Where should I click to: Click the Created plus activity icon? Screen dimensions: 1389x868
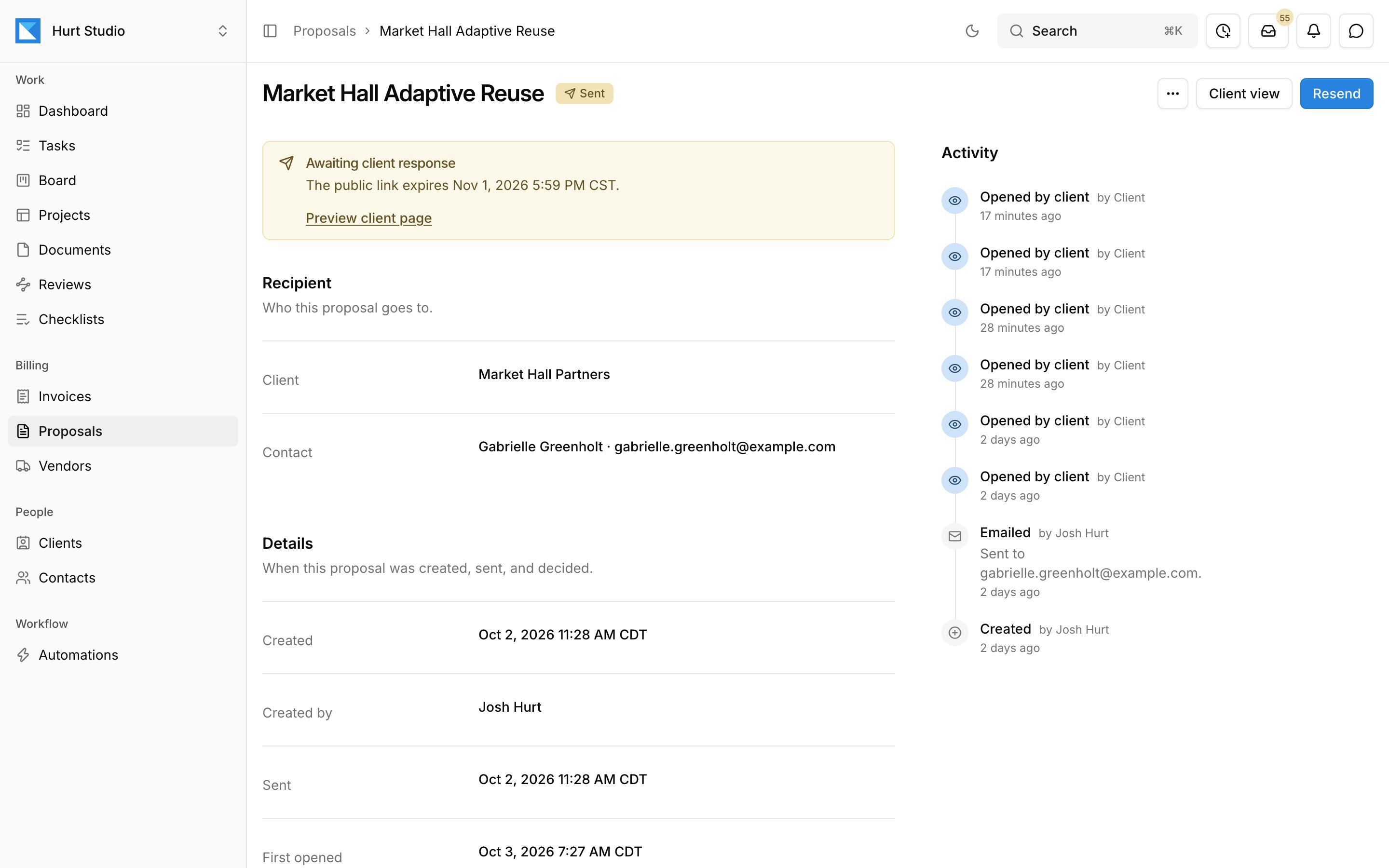coord(955,633)
